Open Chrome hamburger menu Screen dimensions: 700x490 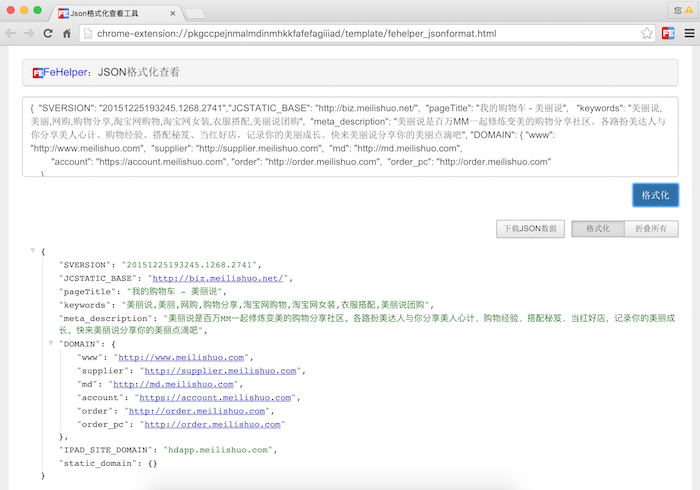tap(689, 33)
